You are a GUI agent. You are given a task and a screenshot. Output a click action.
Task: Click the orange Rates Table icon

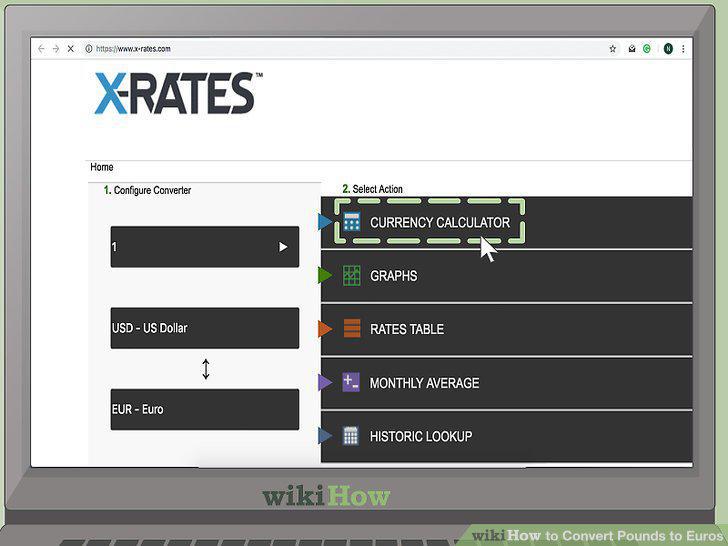[352, 328]
